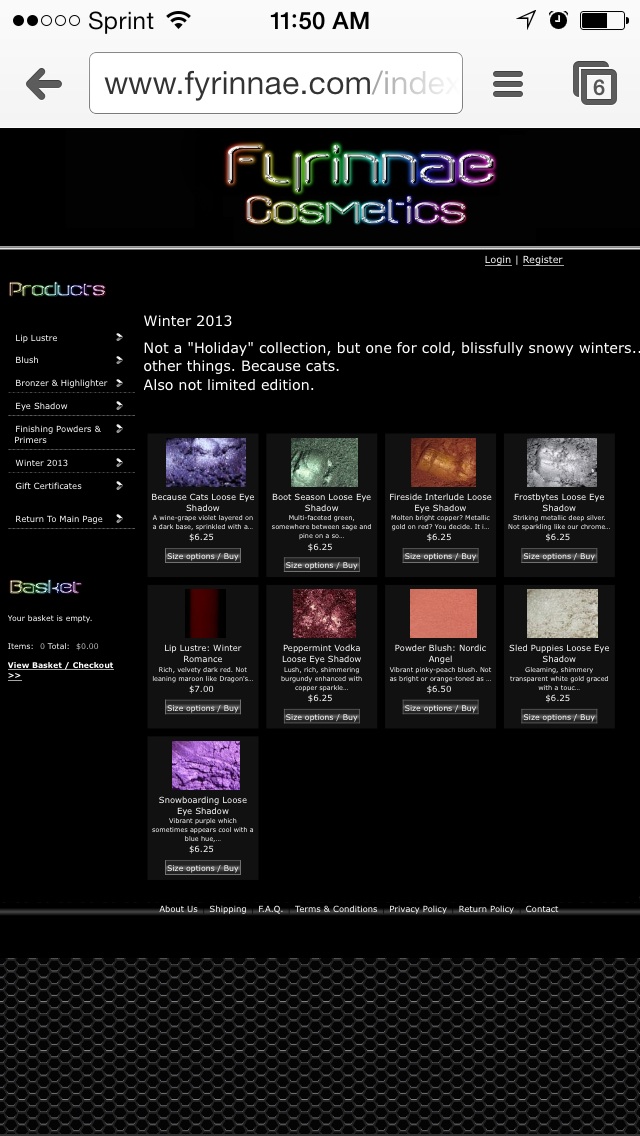Click Size options / Buy for Nordic Angel
The image size is (640, 1136).
coord(441,707)
